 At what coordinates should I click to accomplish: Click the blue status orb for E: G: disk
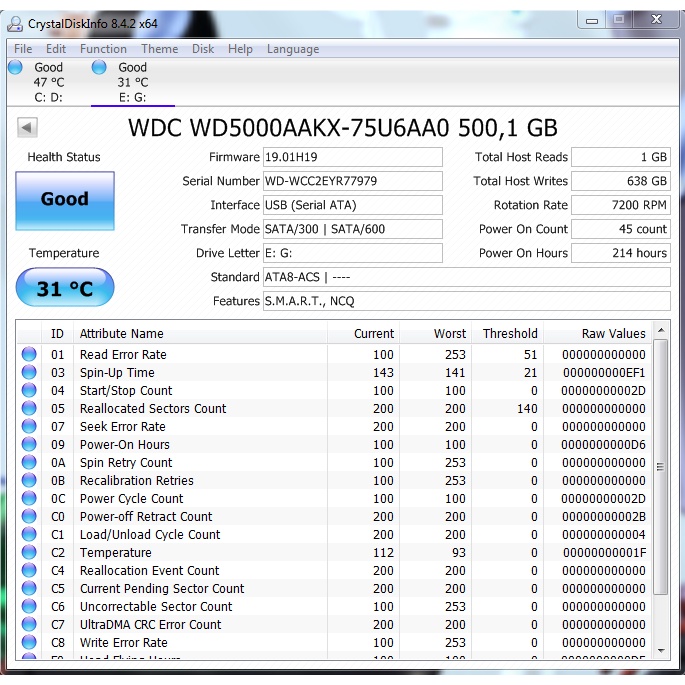click(x=99, y=67)
